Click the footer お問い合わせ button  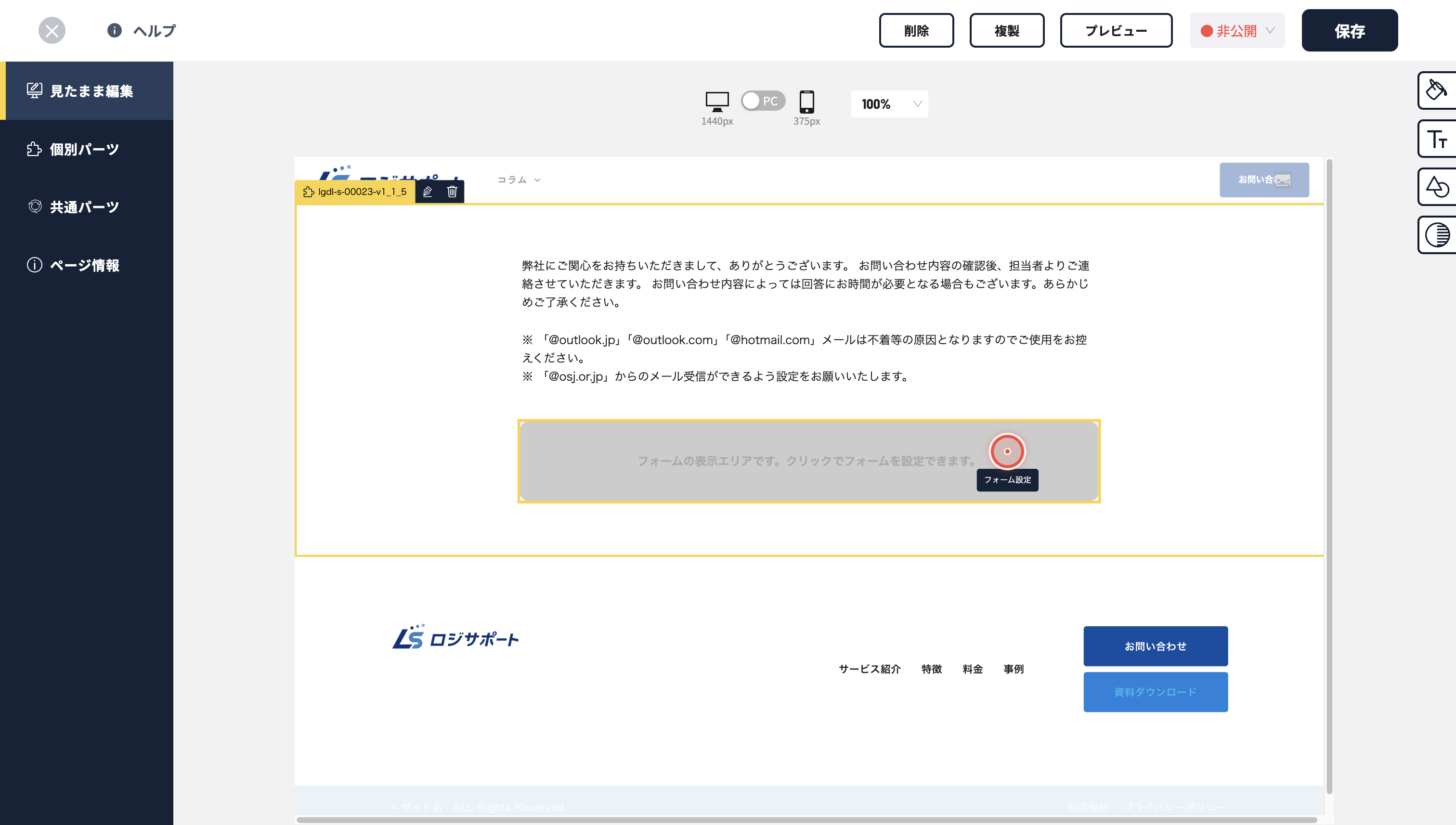click(1155, 646)
